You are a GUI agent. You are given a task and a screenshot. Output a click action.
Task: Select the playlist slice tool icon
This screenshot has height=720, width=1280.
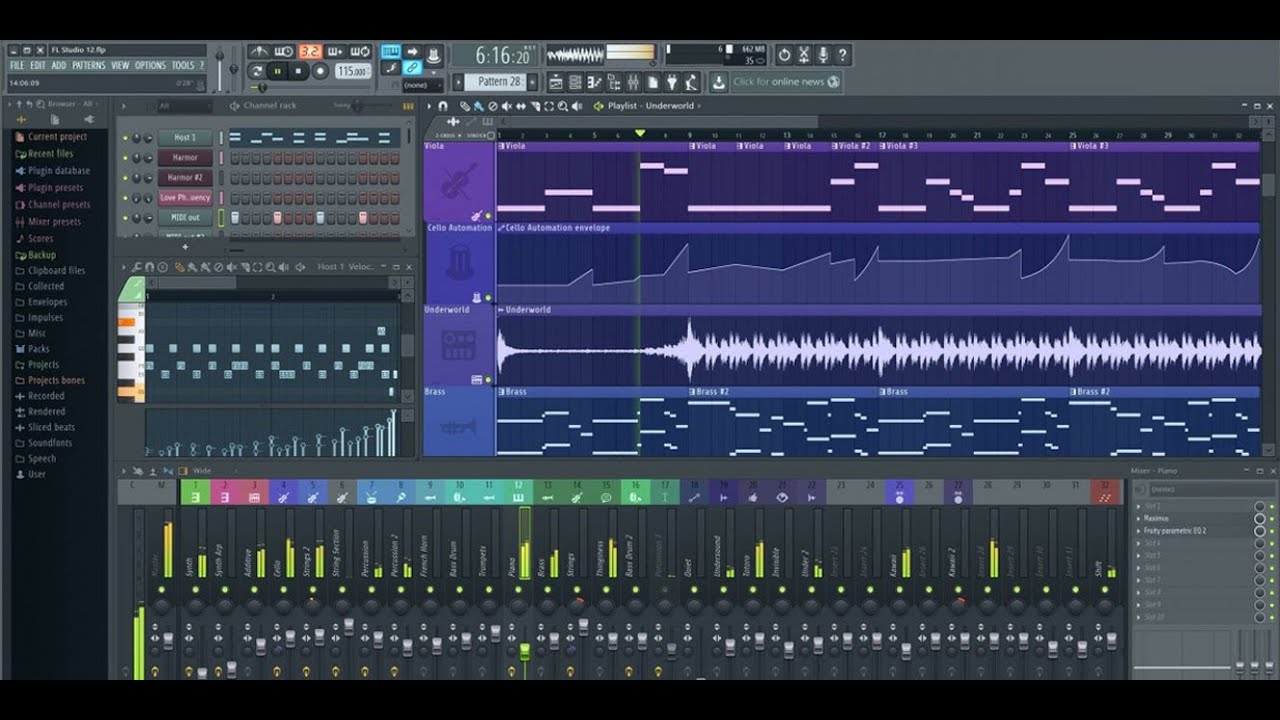[x=535, y=105]
